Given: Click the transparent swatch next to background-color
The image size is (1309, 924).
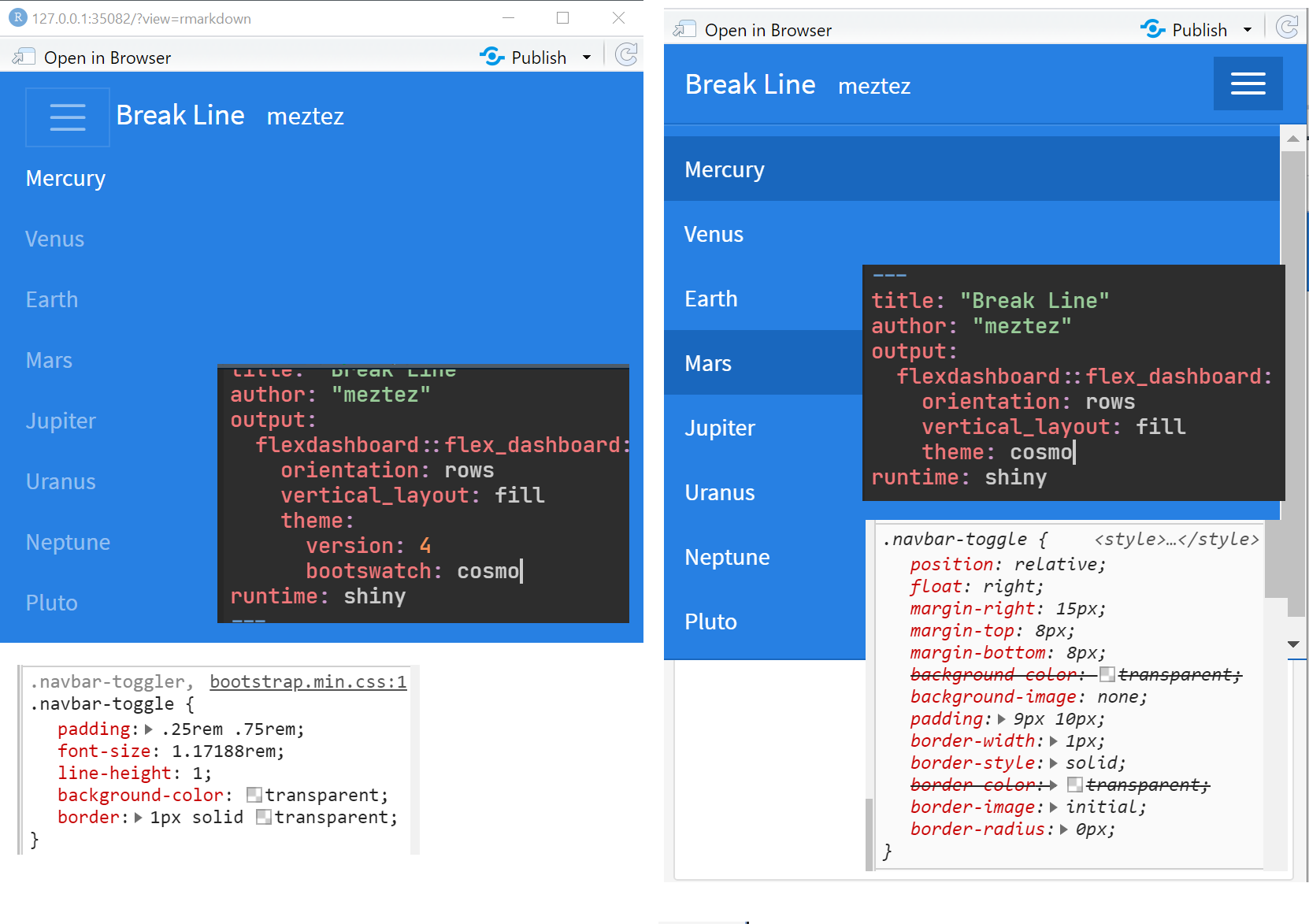Looking at the screenshot, I should point(254,795).
